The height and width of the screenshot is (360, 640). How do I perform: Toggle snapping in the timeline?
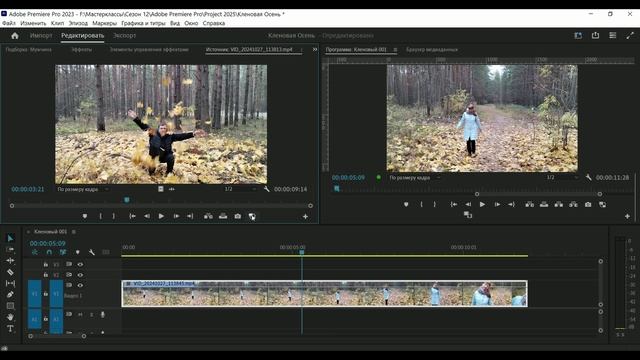pos(49,252)
